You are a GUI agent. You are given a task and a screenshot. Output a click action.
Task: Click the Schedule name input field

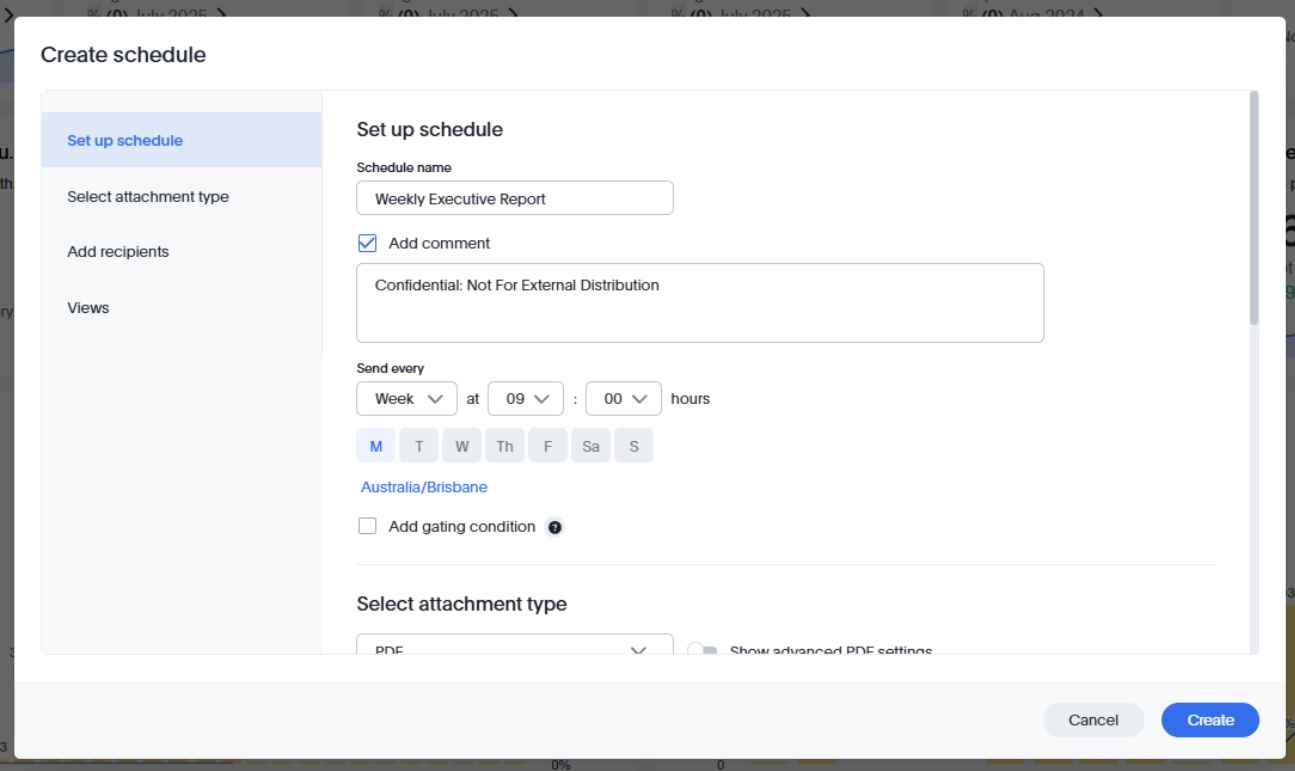(x=514, y=198)
